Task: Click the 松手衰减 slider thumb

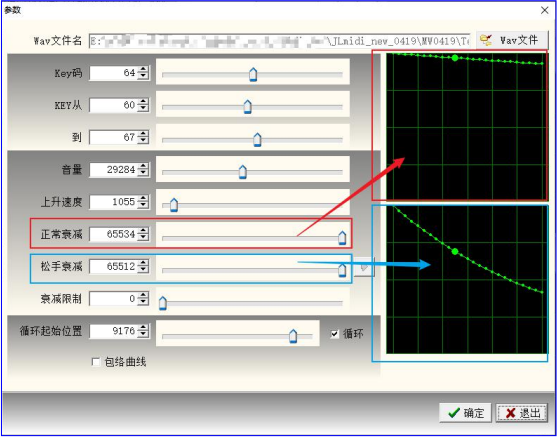Action: [x=342, y=270]
